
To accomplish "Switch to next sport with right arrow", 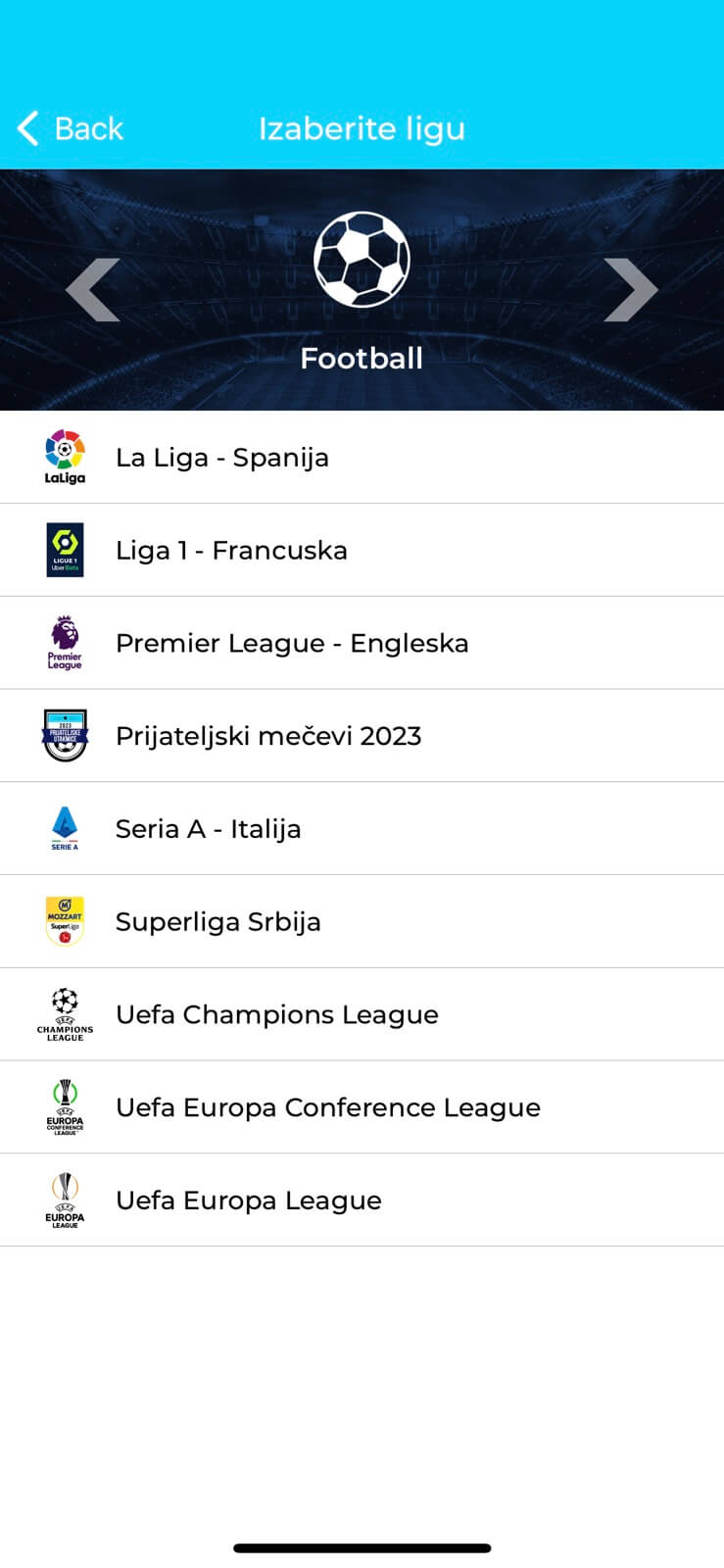I will (630, 290).
